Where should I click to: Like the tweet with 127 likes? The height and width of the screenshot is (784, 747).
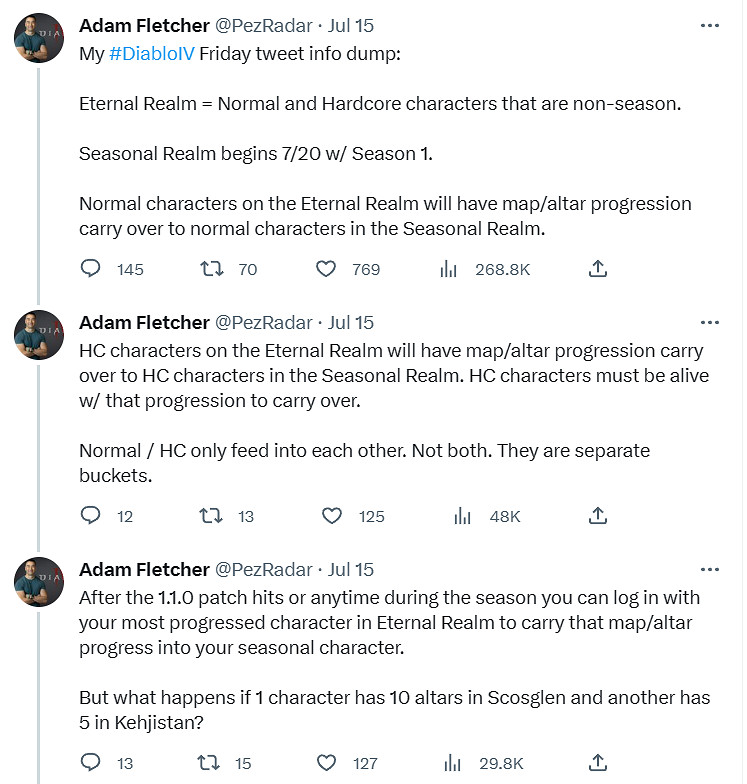[x=325, y=763]
